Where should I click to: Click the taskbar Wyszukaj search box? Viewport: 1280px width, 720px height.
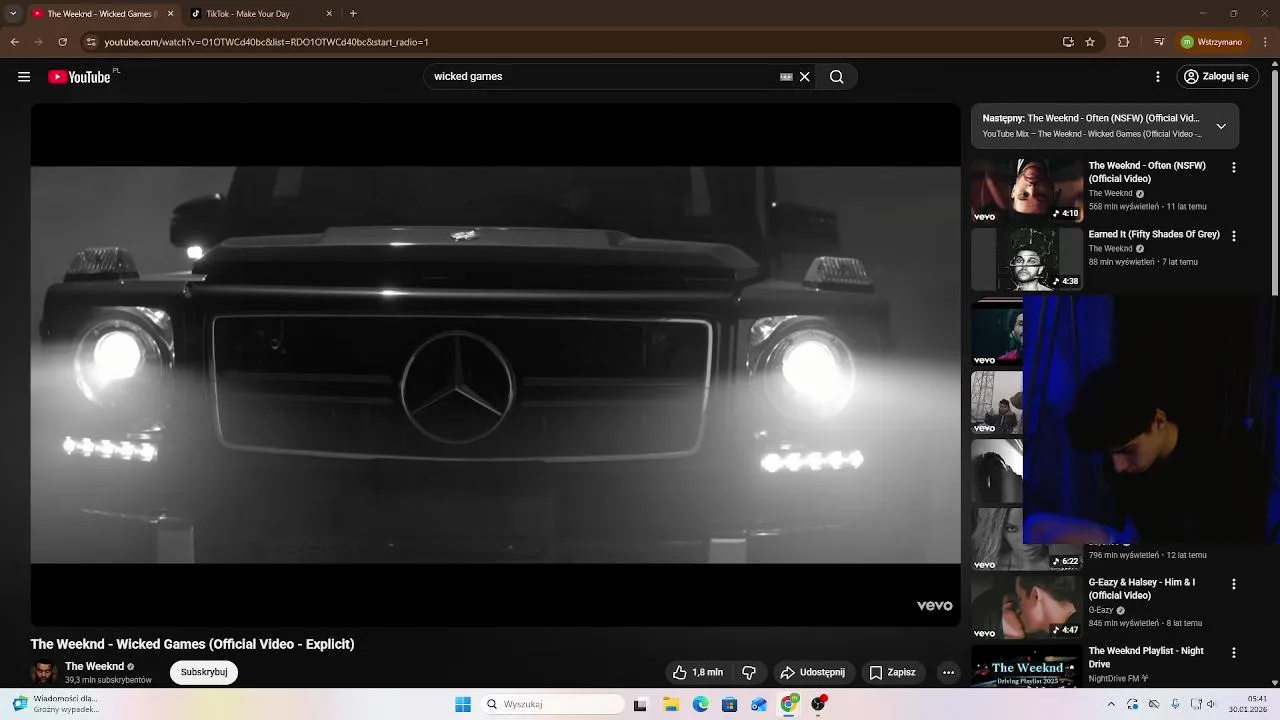tap(552, 705)
